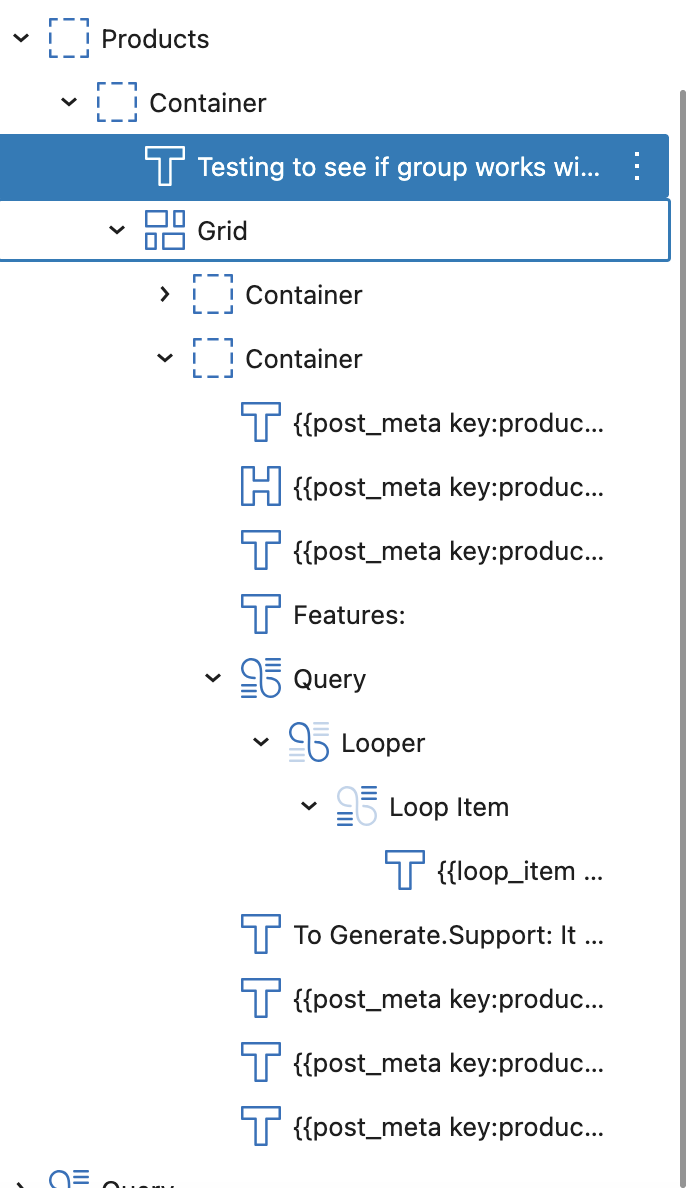
Task: Collapse the Products block
Action: pyautogui.click(x=21, y=39)
